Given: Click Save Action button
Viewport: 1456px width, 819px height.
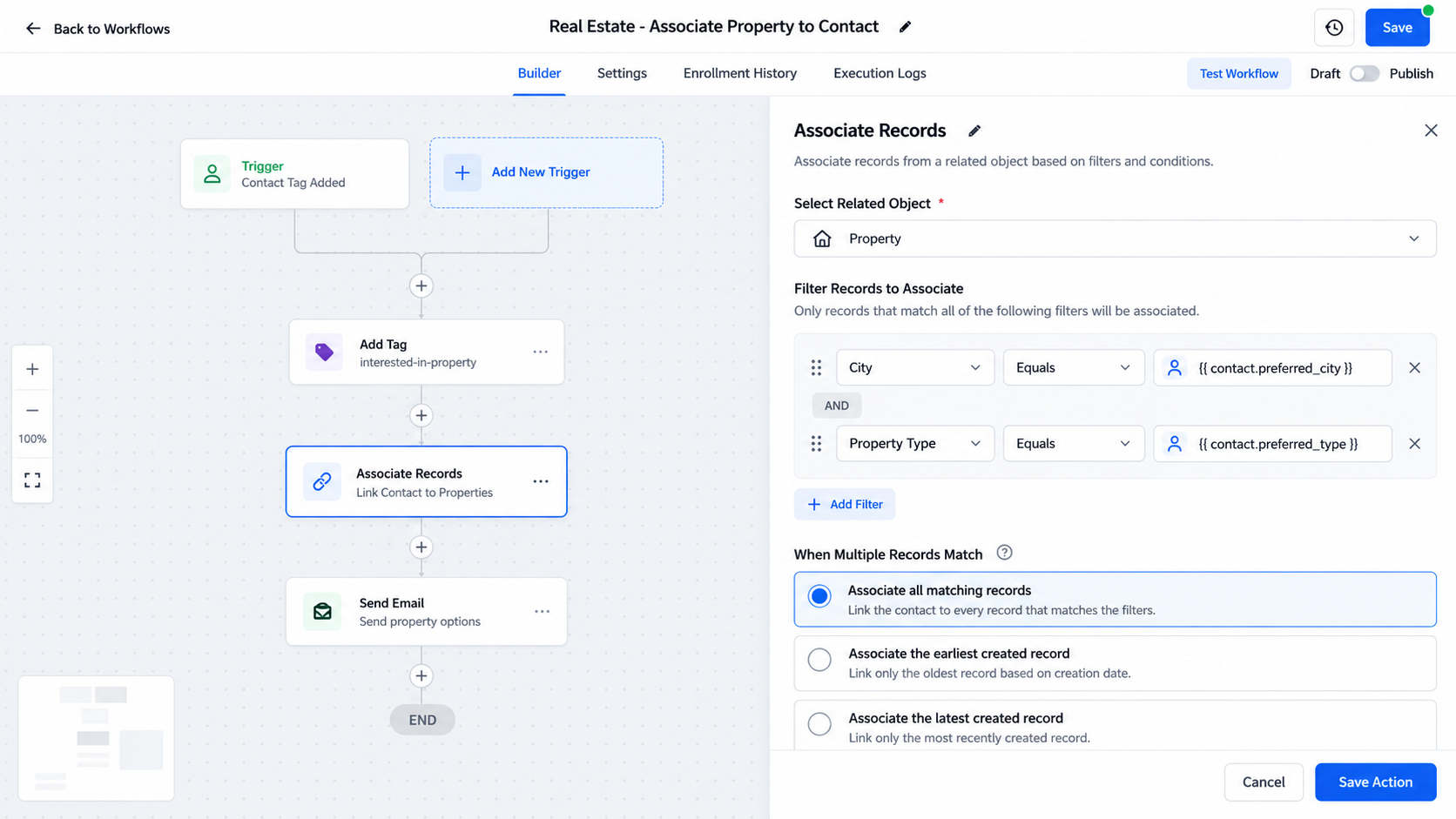Looking at the screenshot, I should (1375, 782).
